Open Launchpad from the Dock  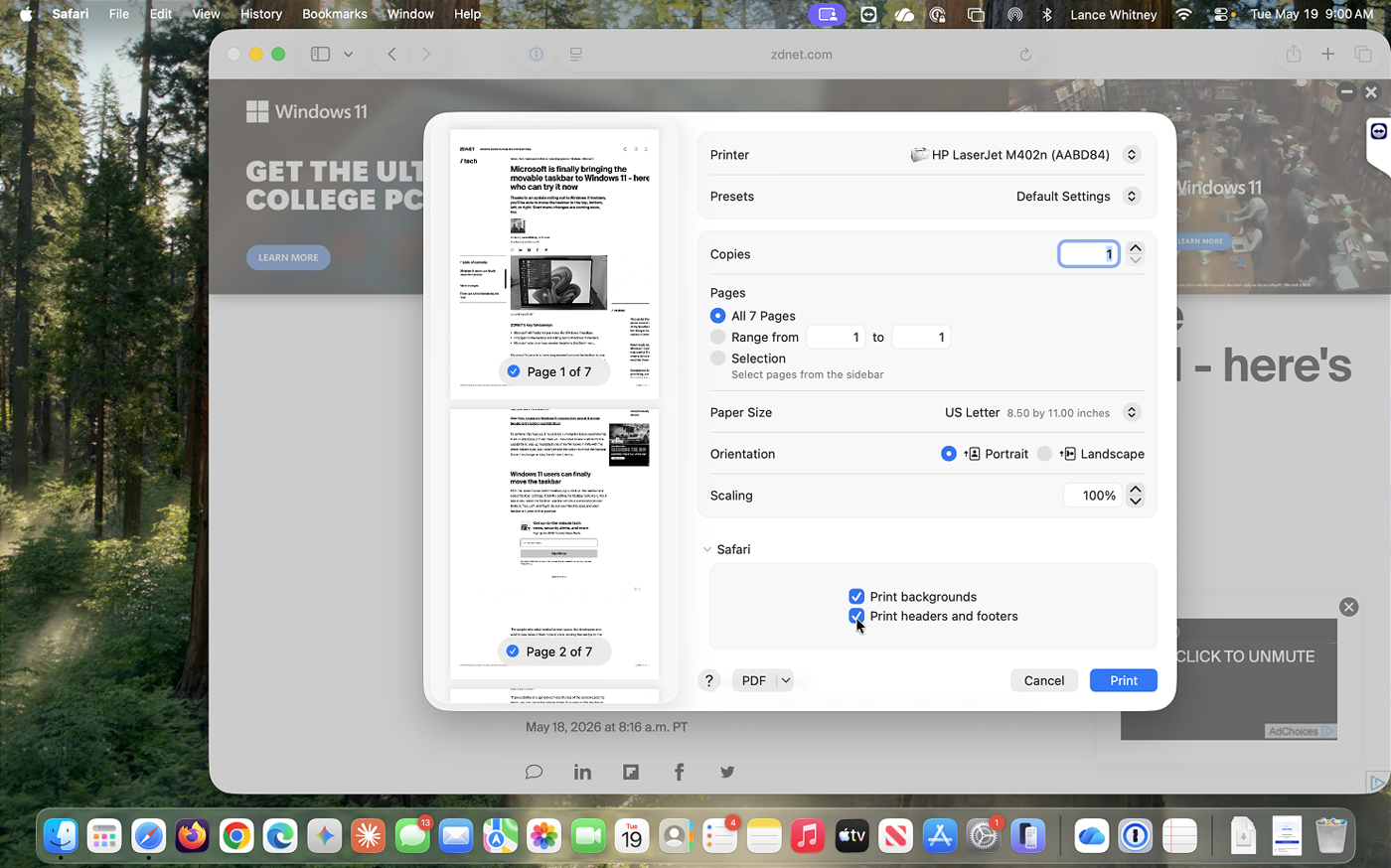pyautogui.click(x=104, y=836)
